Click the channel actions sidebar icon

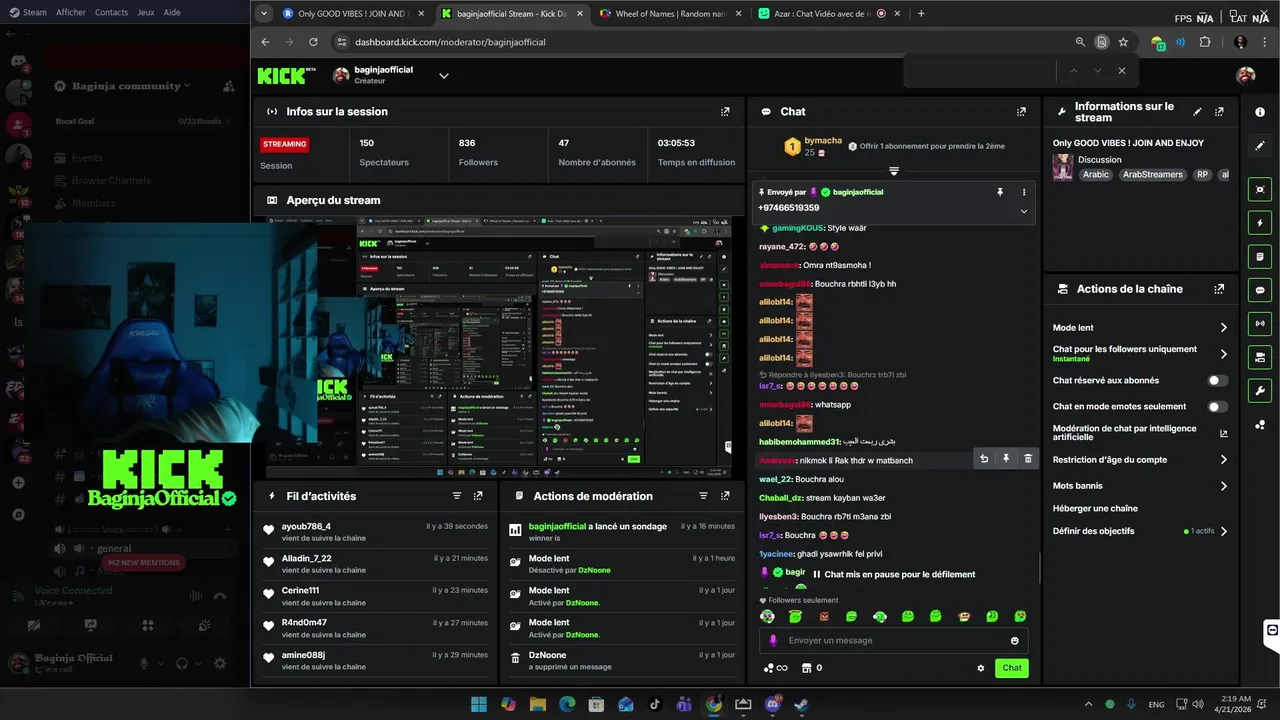pyautogui.click(x=1260, y=357)
